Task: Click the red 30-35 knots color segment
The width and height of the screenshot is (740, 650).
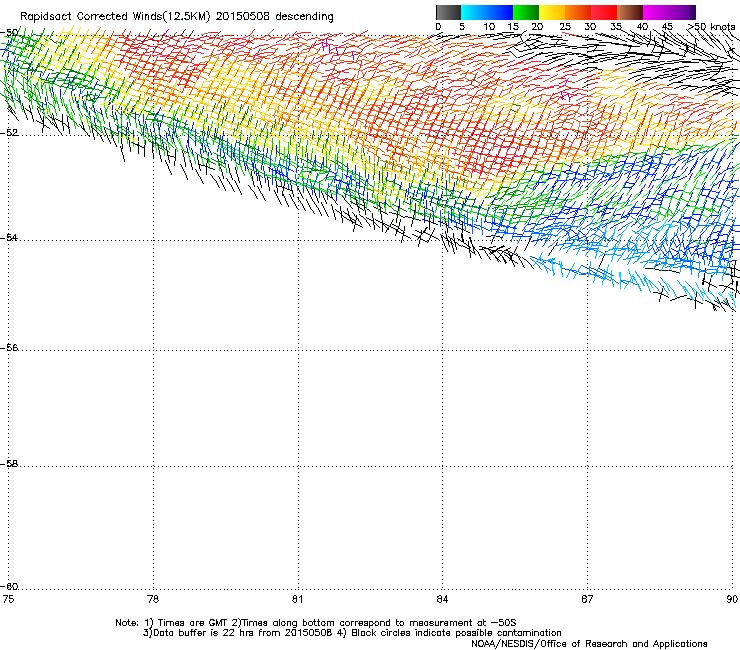Action: [x=604, y=12]
